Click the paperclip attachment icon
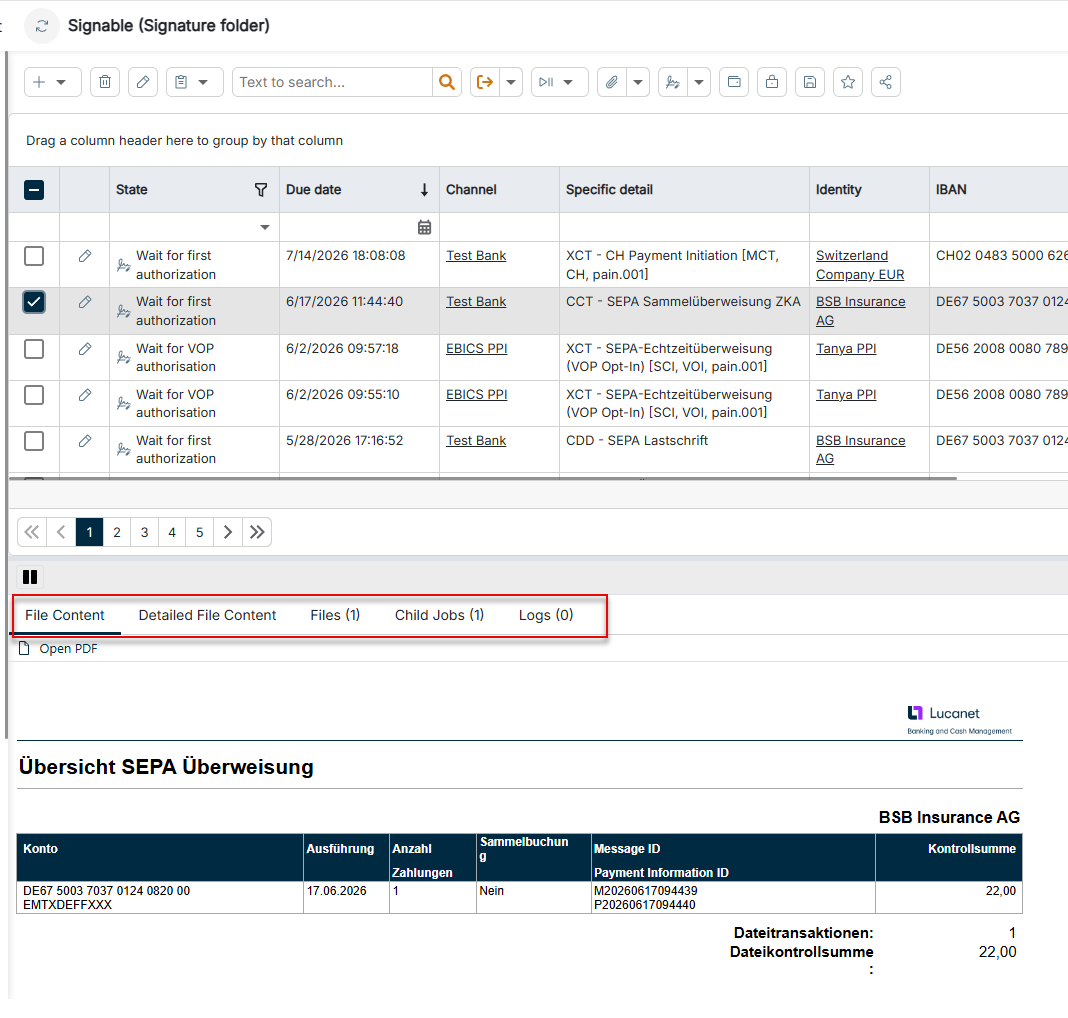 [x=612, y=82]
